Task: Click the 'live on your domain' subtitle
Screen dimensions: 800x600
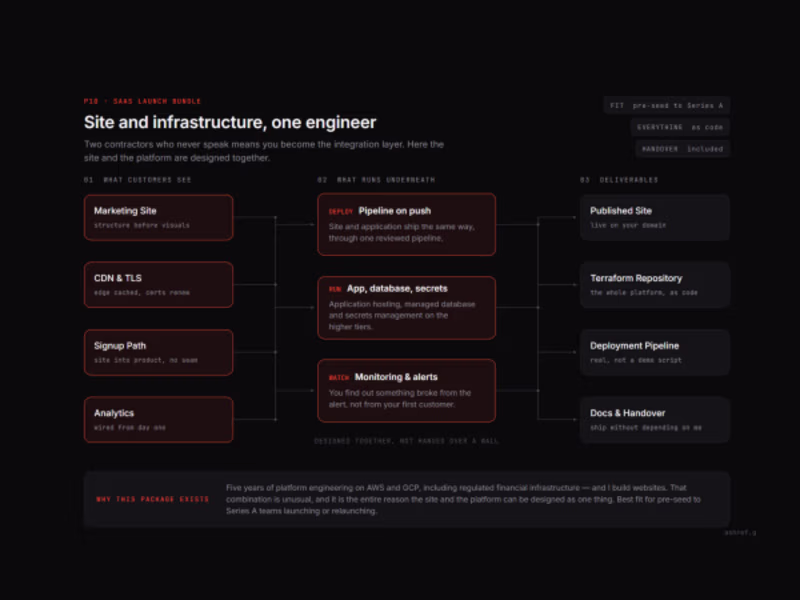Action: tap(628, 225)
